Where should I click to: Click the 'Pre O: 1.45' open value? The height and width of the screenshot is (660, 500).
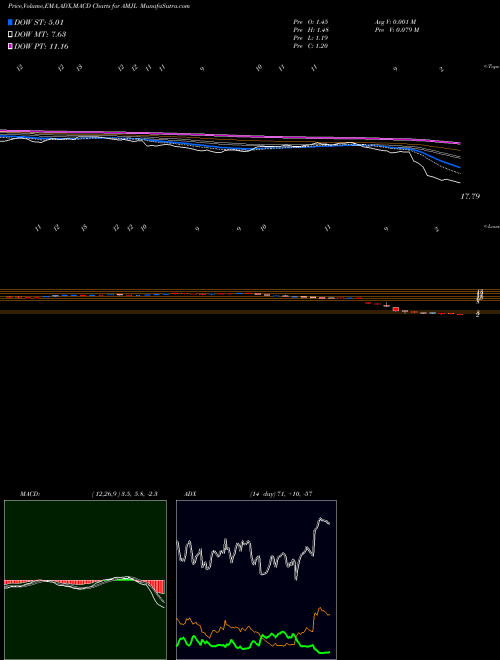pyautogui.click(x=311, y=21)
